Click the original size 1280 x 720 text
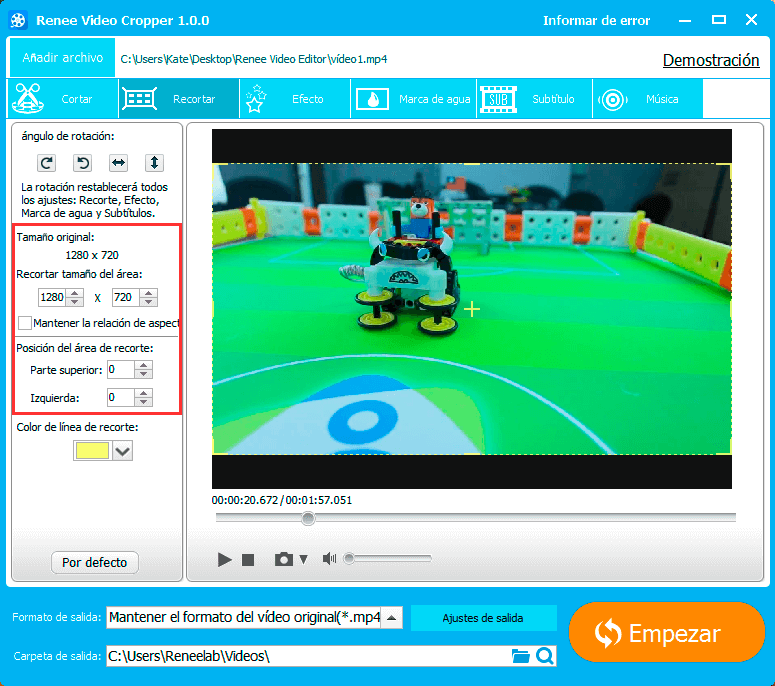775x686 pixels. point(92,255)
